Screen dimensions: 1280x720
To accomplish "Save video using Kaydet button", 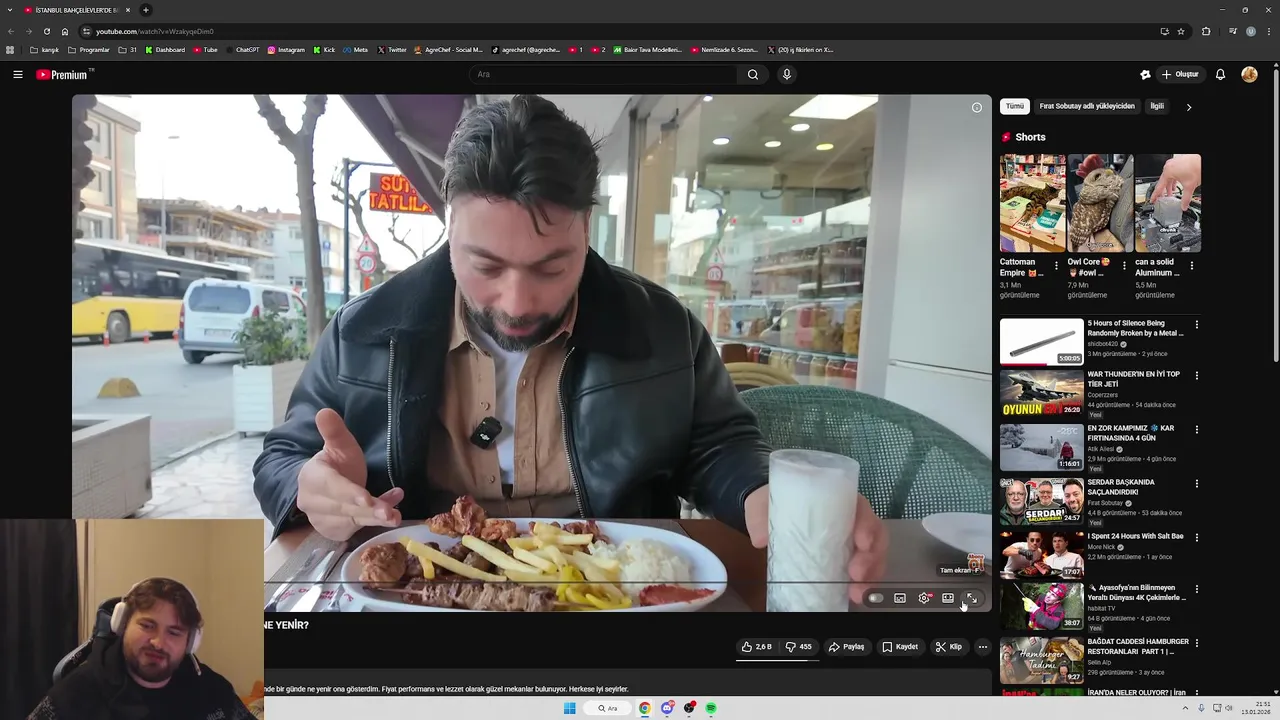I will [x=900, y=647].
